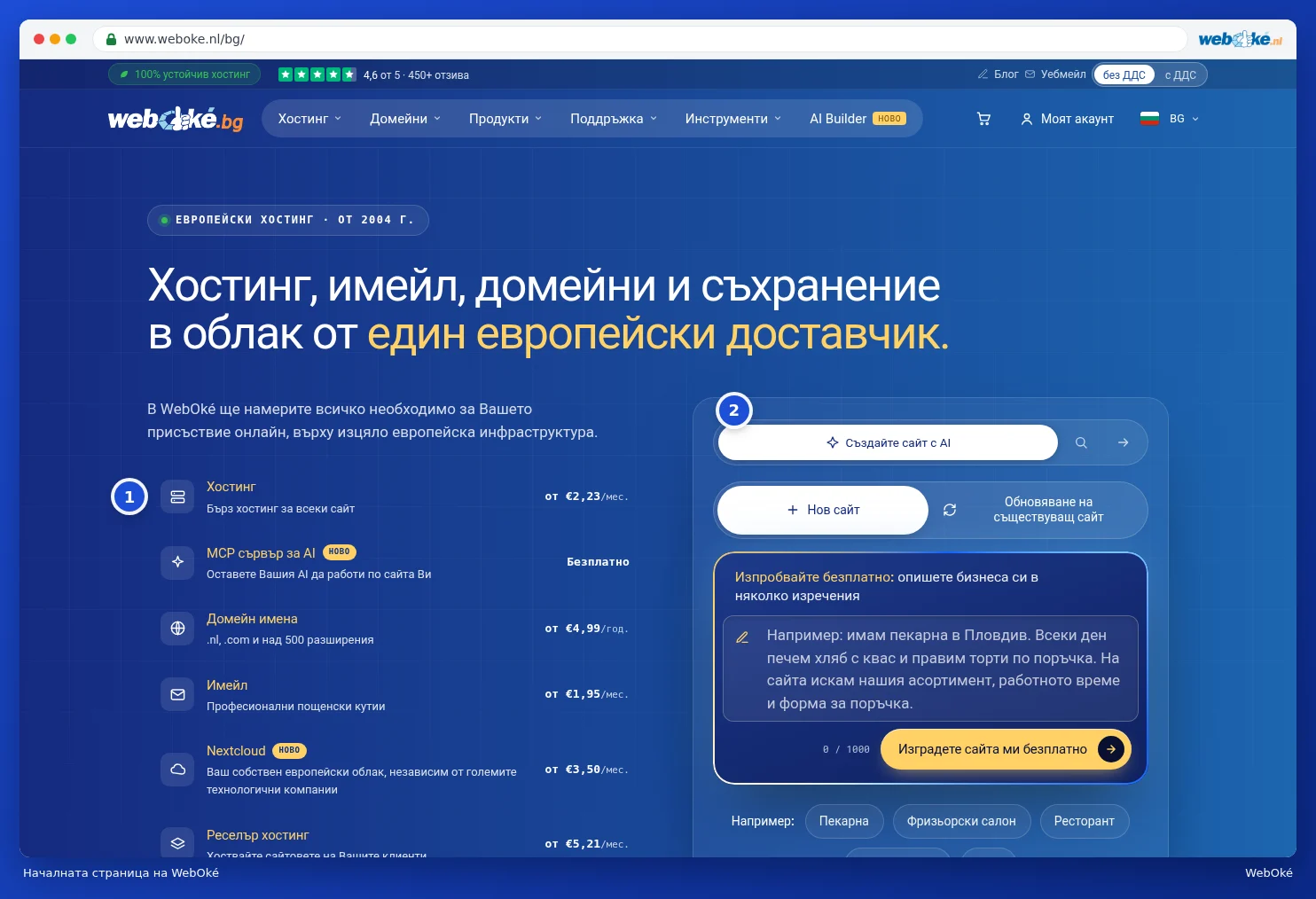Expand the Хостинг menu

coord(309,119)
